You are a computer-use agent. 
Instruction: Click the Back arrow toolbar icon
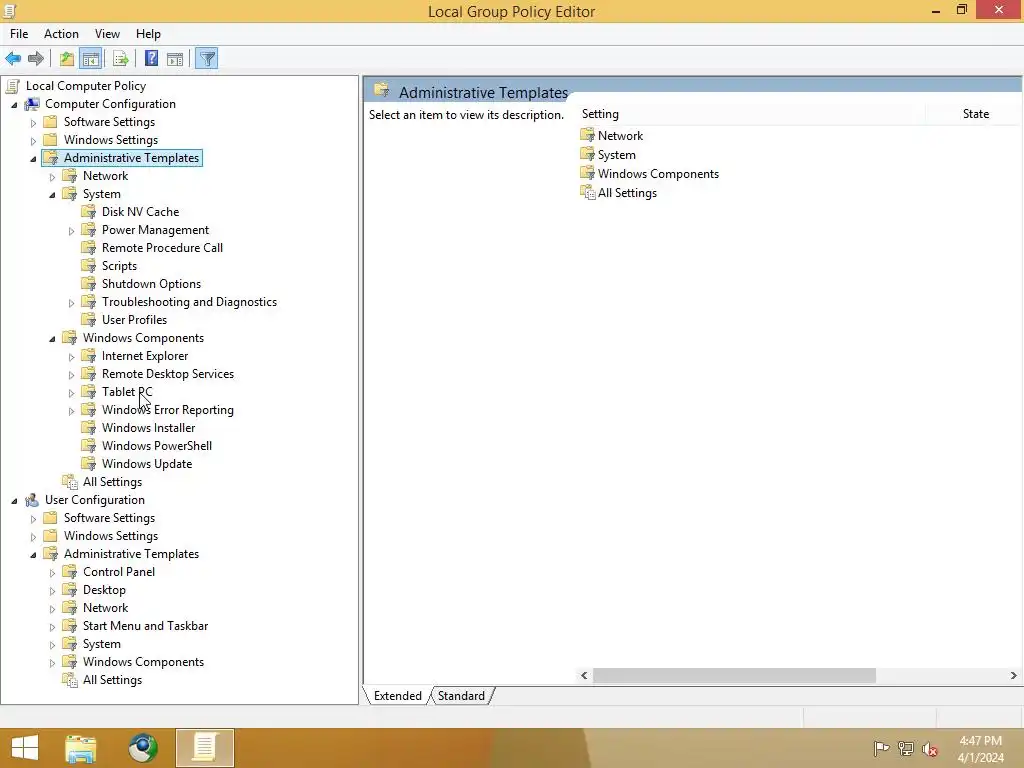tap(13, 59)
